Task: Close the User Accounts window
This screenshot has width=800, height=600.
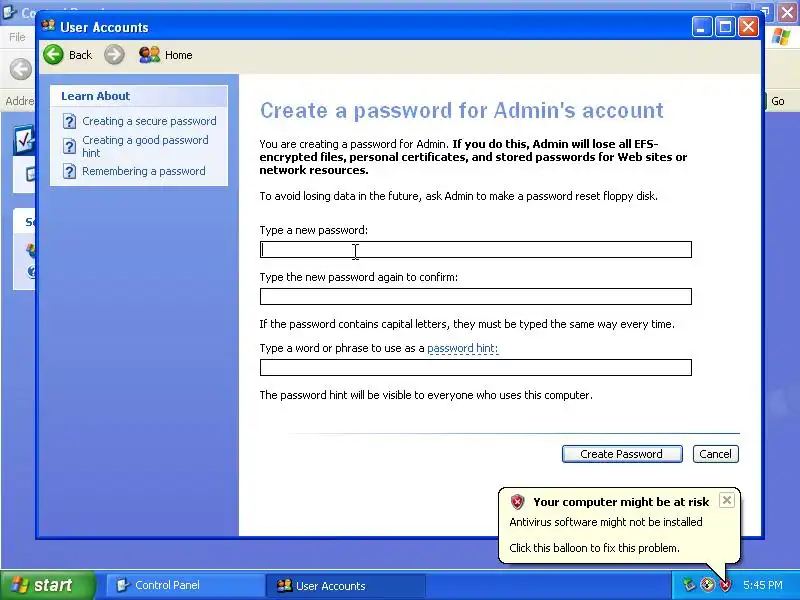Action: pyautogui.click(x=748, y=27)
